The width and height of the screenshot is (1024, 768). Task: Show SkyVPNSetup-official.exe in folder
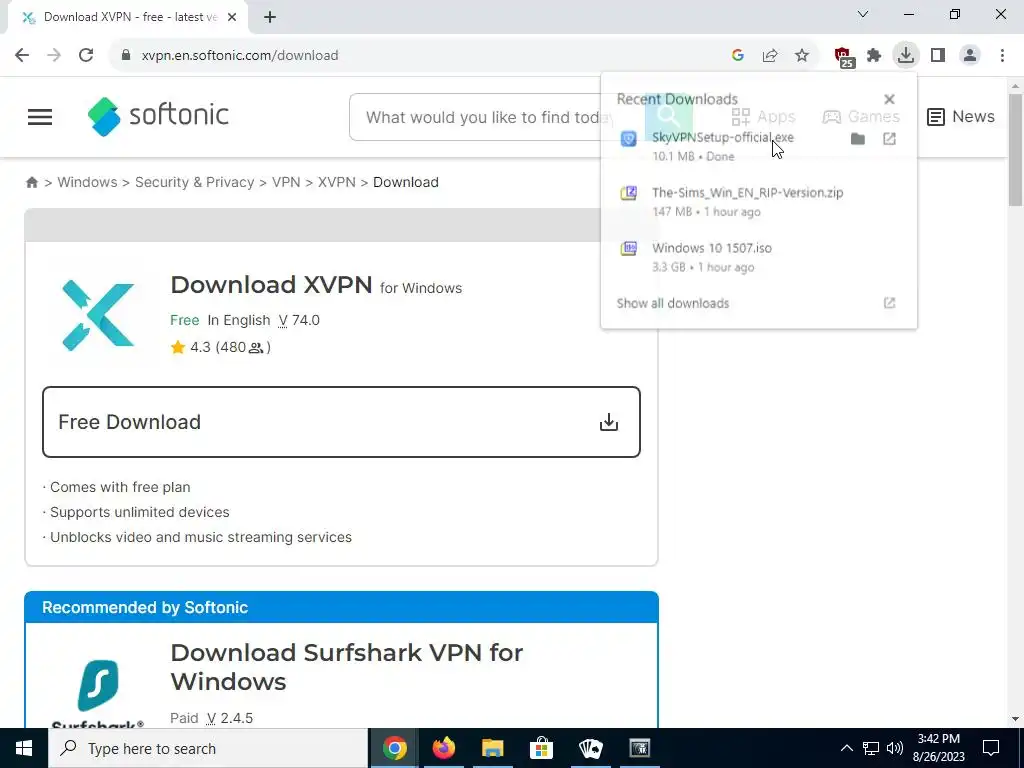[857, 138]
